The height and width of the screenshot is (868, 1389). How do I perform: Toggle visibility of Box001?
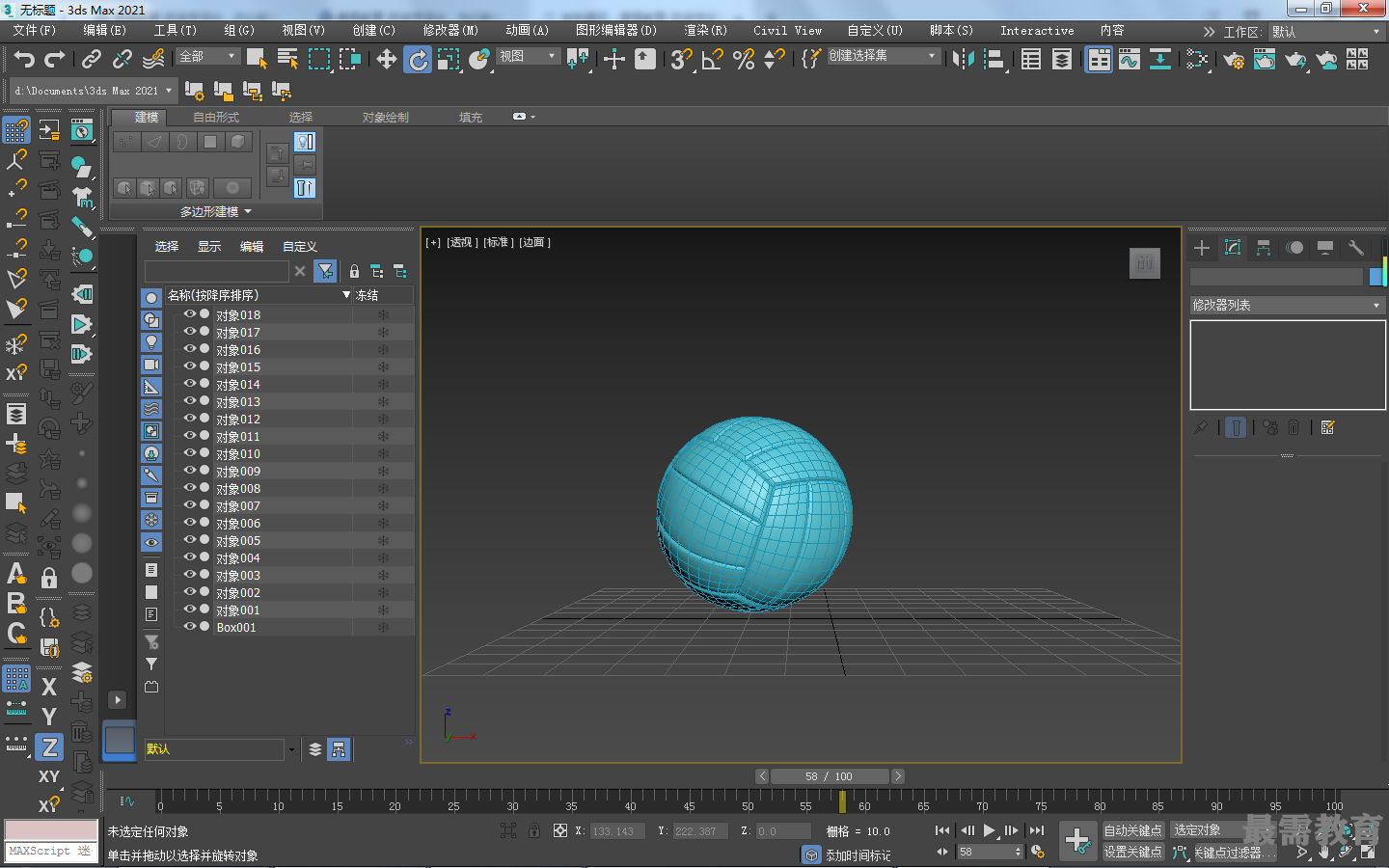point(190,627)
